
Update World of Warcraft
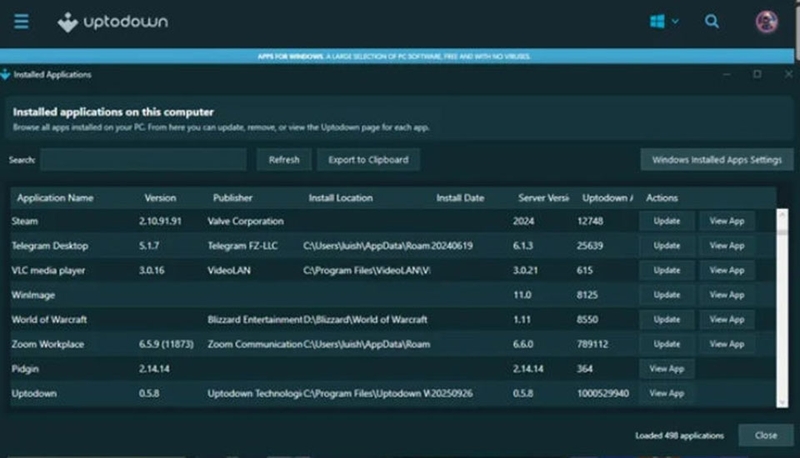coord(667,319)
